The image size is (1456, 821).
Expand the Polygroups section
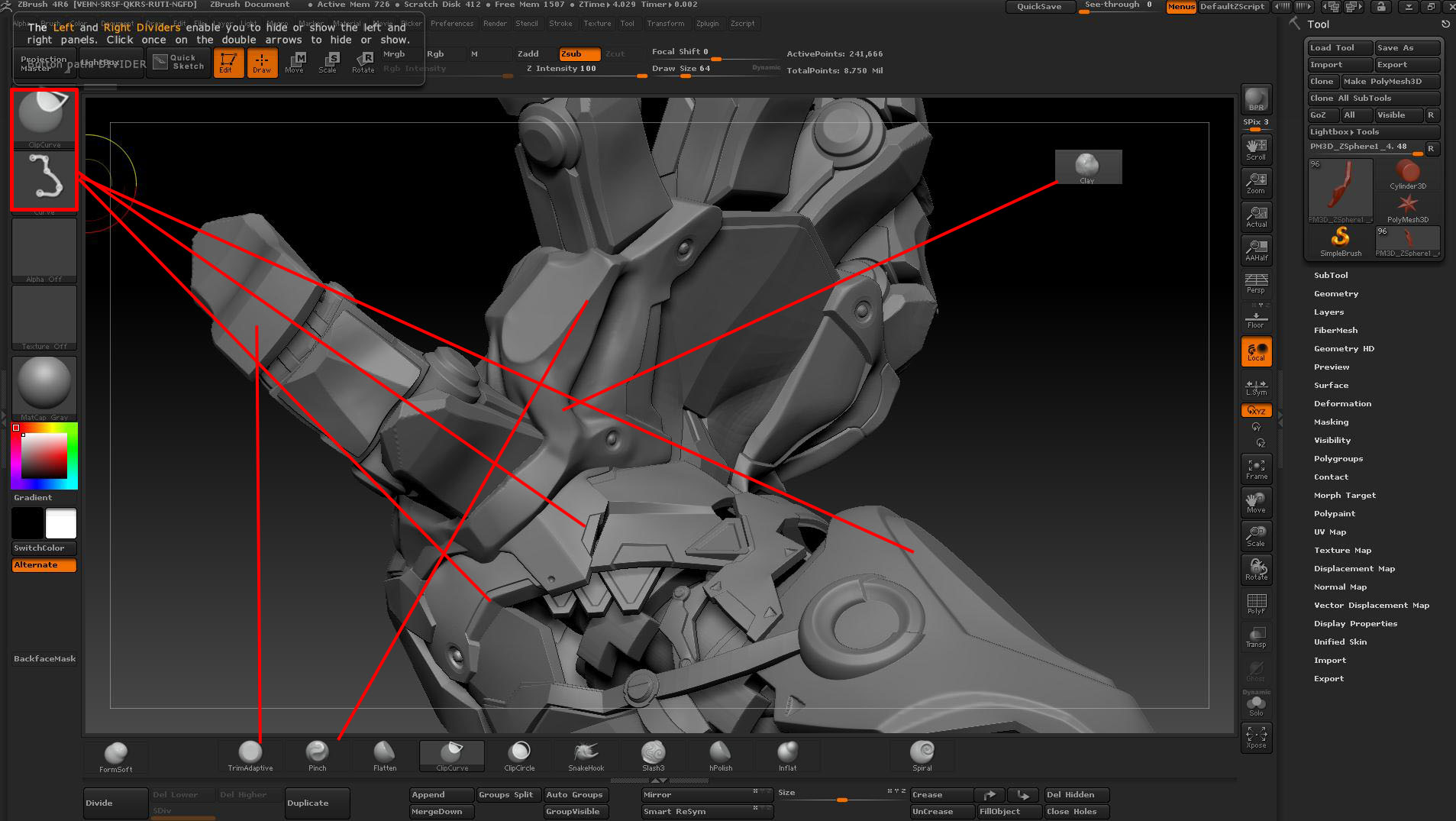point(1338,458)
